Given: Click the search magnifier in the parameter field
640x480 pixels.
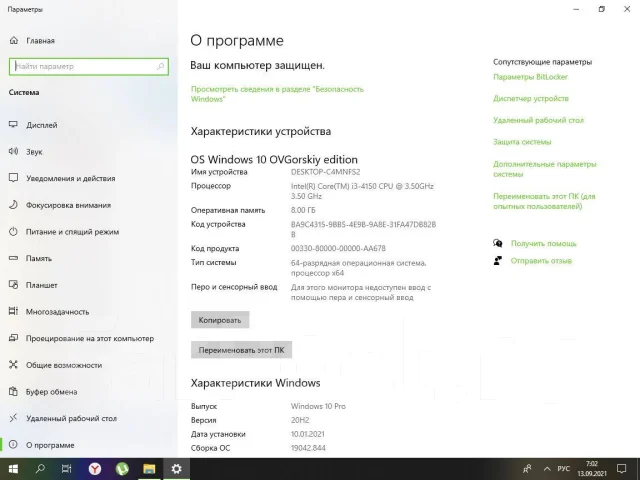Looking at the screenshot, I should [x=160, y=66].
